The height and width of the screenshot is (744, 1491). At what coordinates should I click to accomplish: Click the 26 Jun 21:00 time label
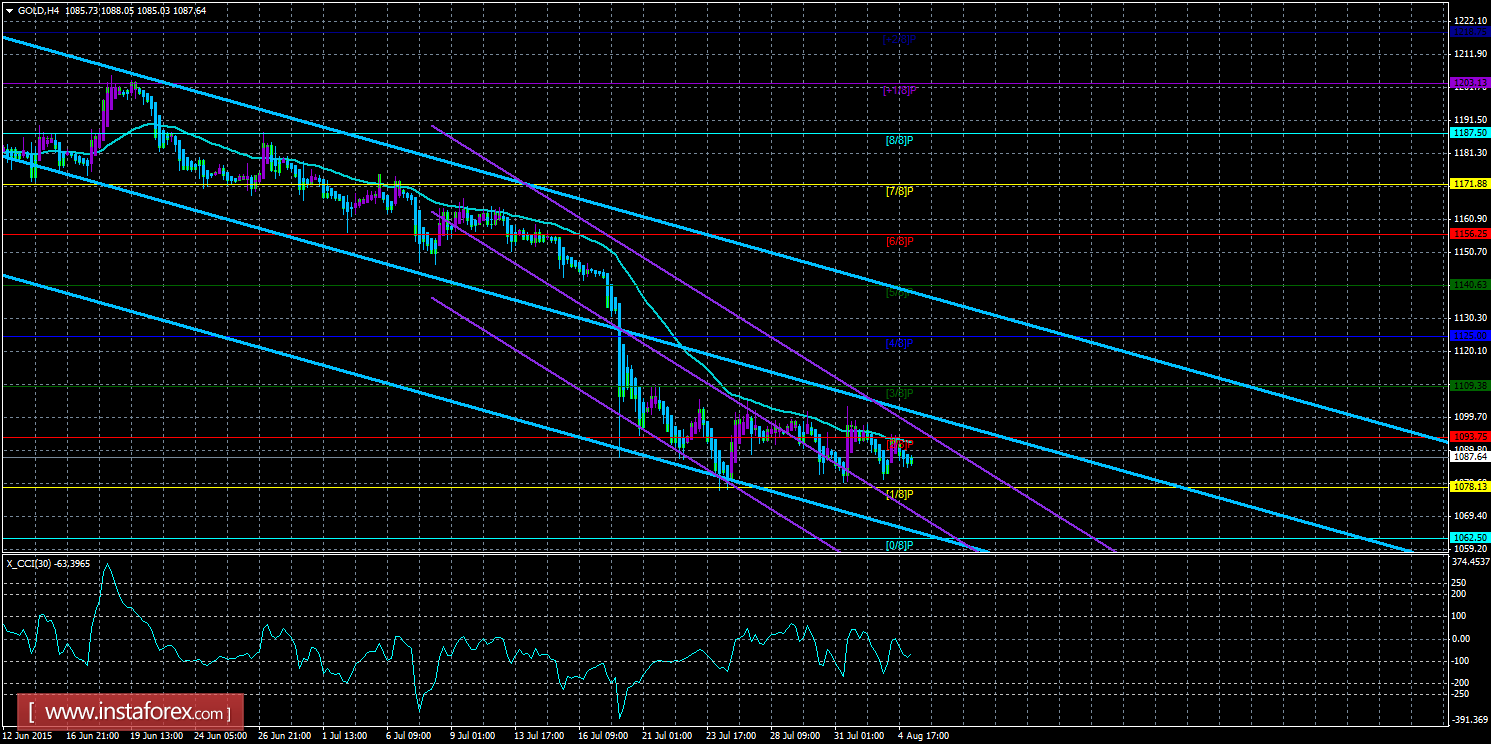point(286,735)
